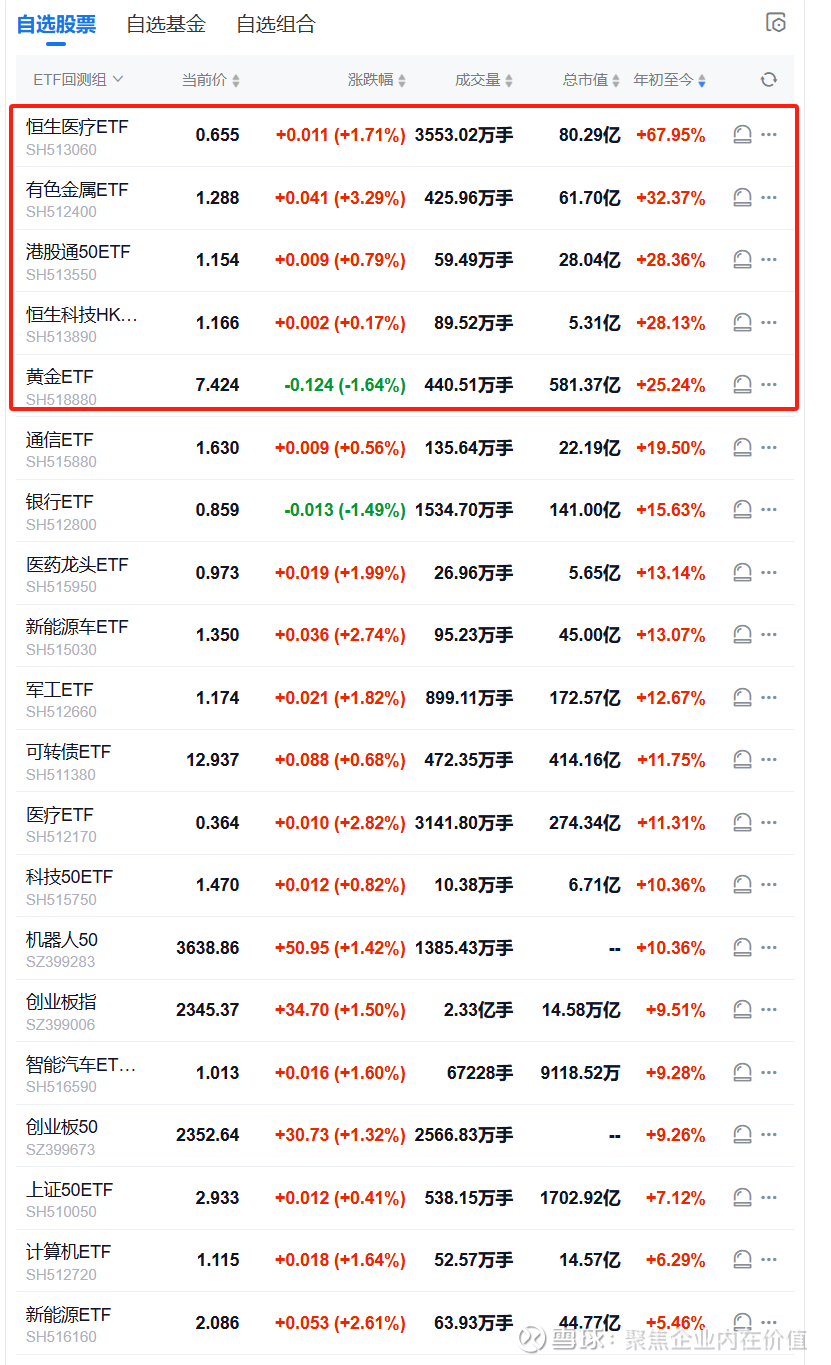Image resolution: width=831 pixels, height=1365 pixels.
Task: Toggle sorting on 总市值 column
Action: click(591, 80)
